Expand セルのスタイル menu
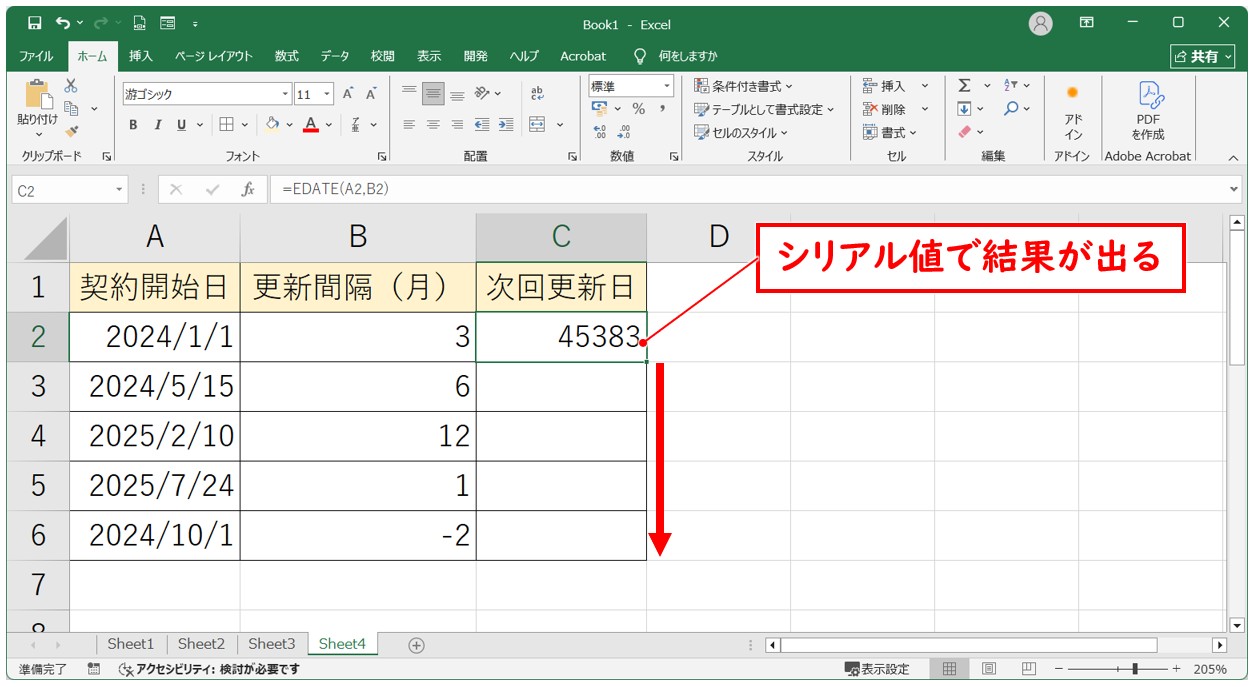Viewport: 1255px width, 687px height. [x=741, y=132]
